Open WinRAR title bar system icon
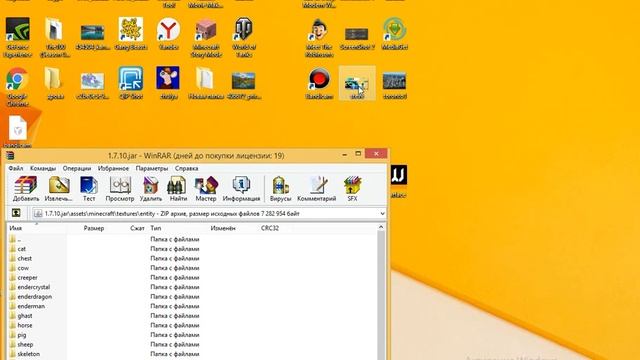 tap(10, 156)
